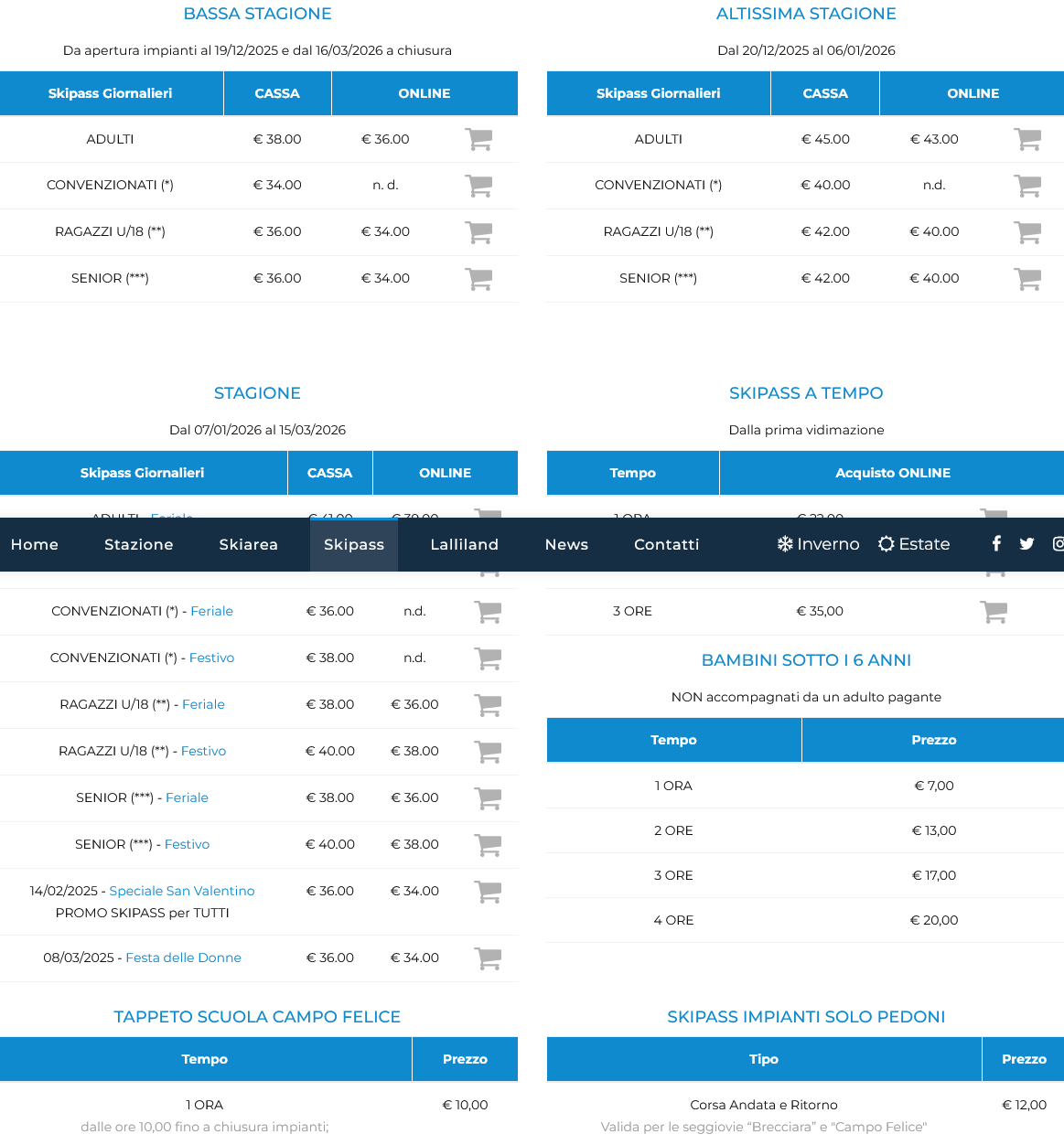Image resolution: width=1064 pixels, height=1145 pixels.
Task: Go to Lalliland menu page
Action: click(x=464, y=544)
